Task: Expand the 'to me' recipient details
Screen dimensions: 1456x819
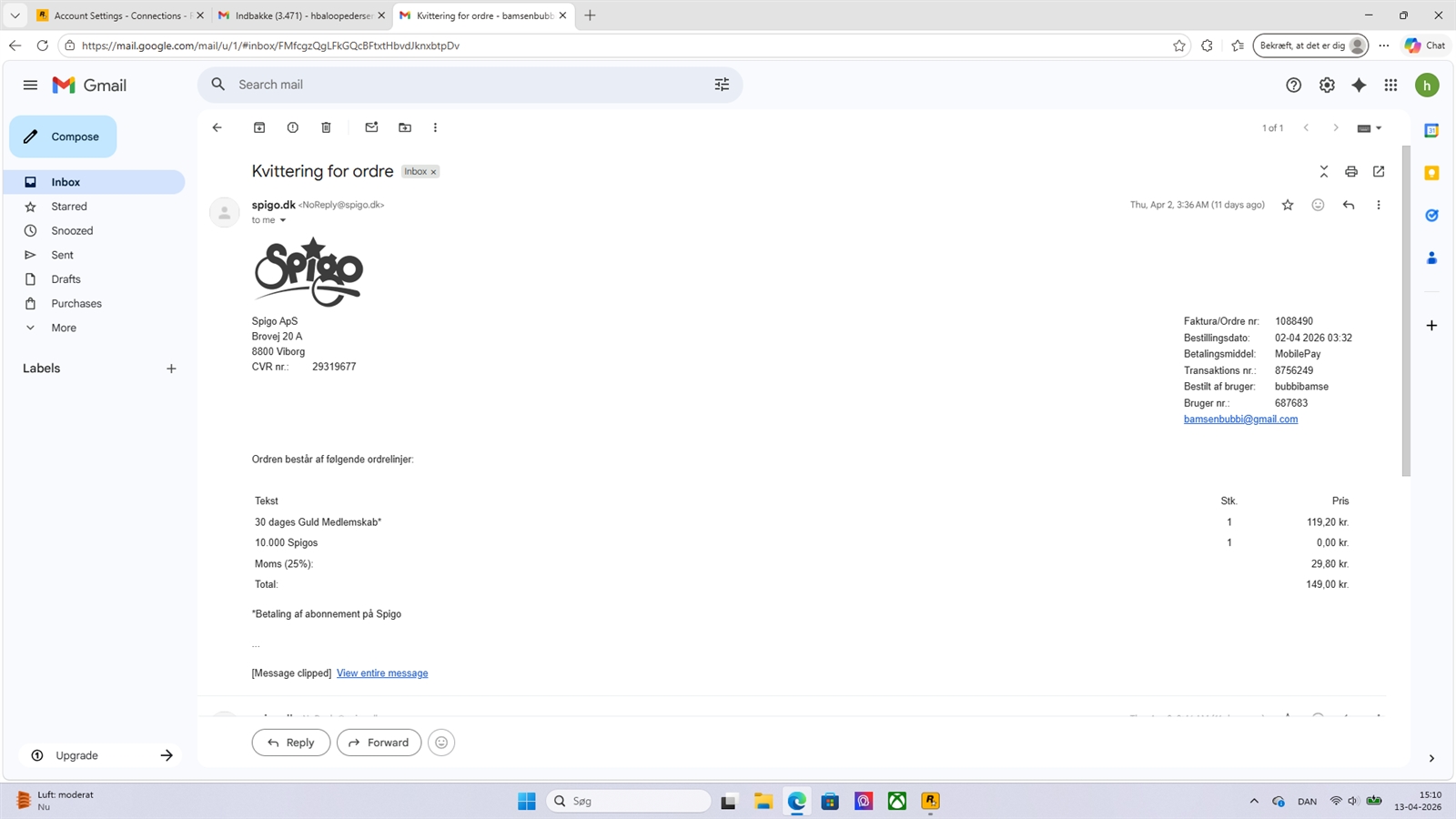Action: tap(283, 220)
